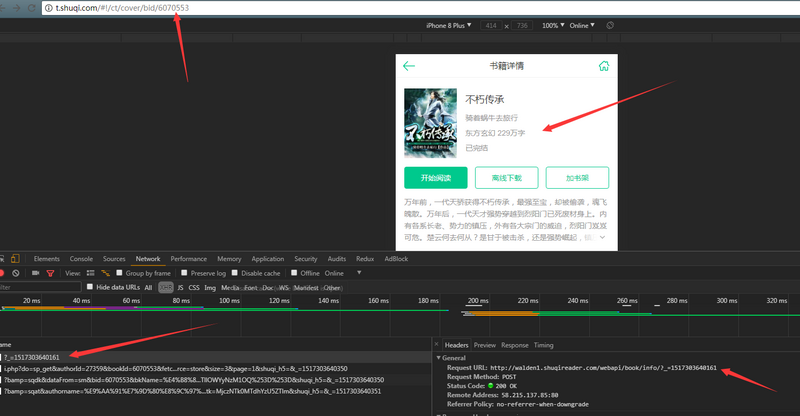The height and width of the screenshot is (416, 800).
Task: Open the Console tab
Action: [81, 259]
